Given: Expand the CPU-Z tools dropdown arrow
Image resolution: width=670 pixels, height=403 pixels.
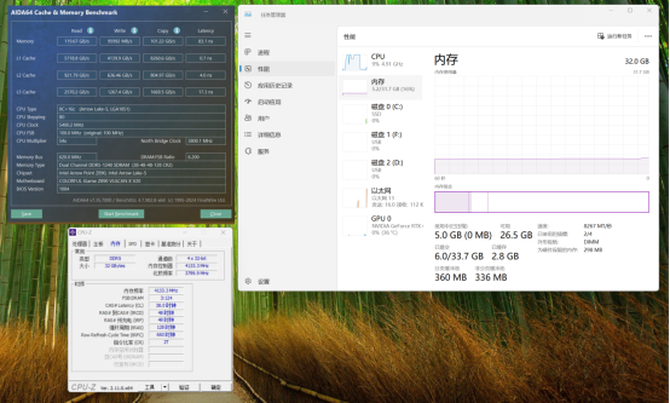Looking at the screenshot, I should (x=165, y=387).
